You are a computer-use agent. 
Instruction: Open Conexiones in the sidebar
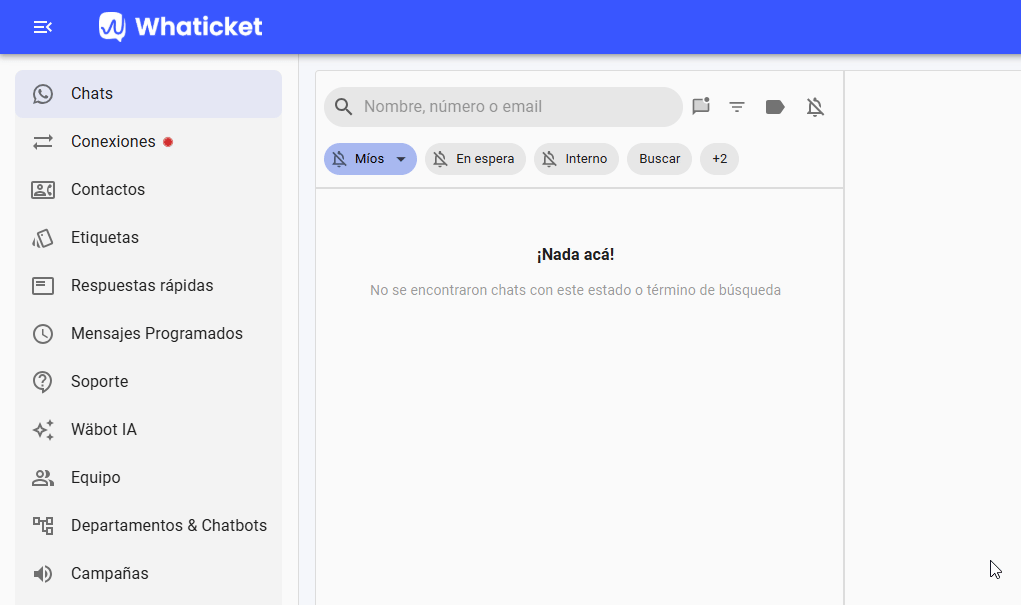[148, 142]
